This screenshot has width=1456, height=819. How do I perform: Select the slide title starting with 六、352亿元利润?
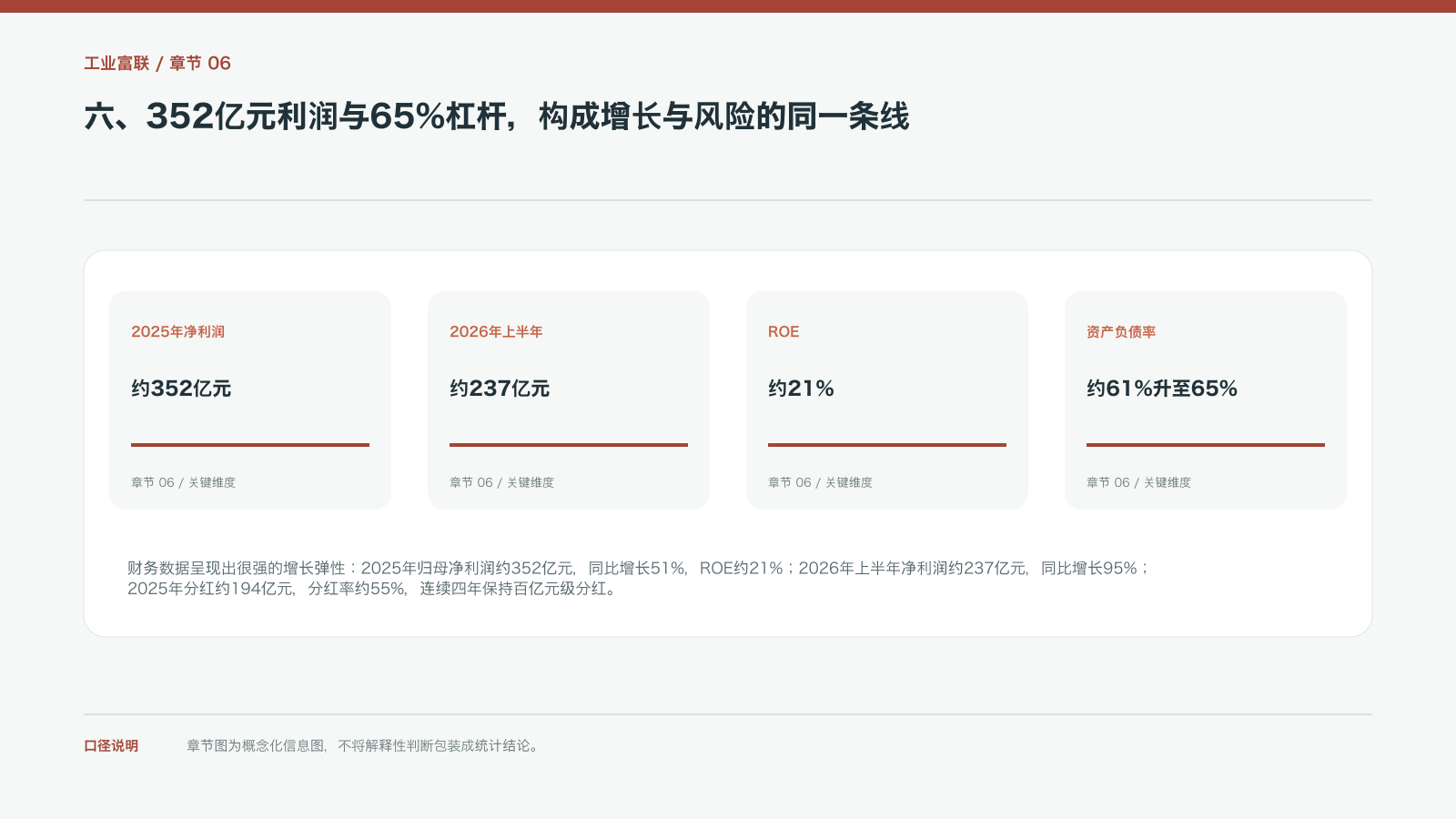pos(497,116)
